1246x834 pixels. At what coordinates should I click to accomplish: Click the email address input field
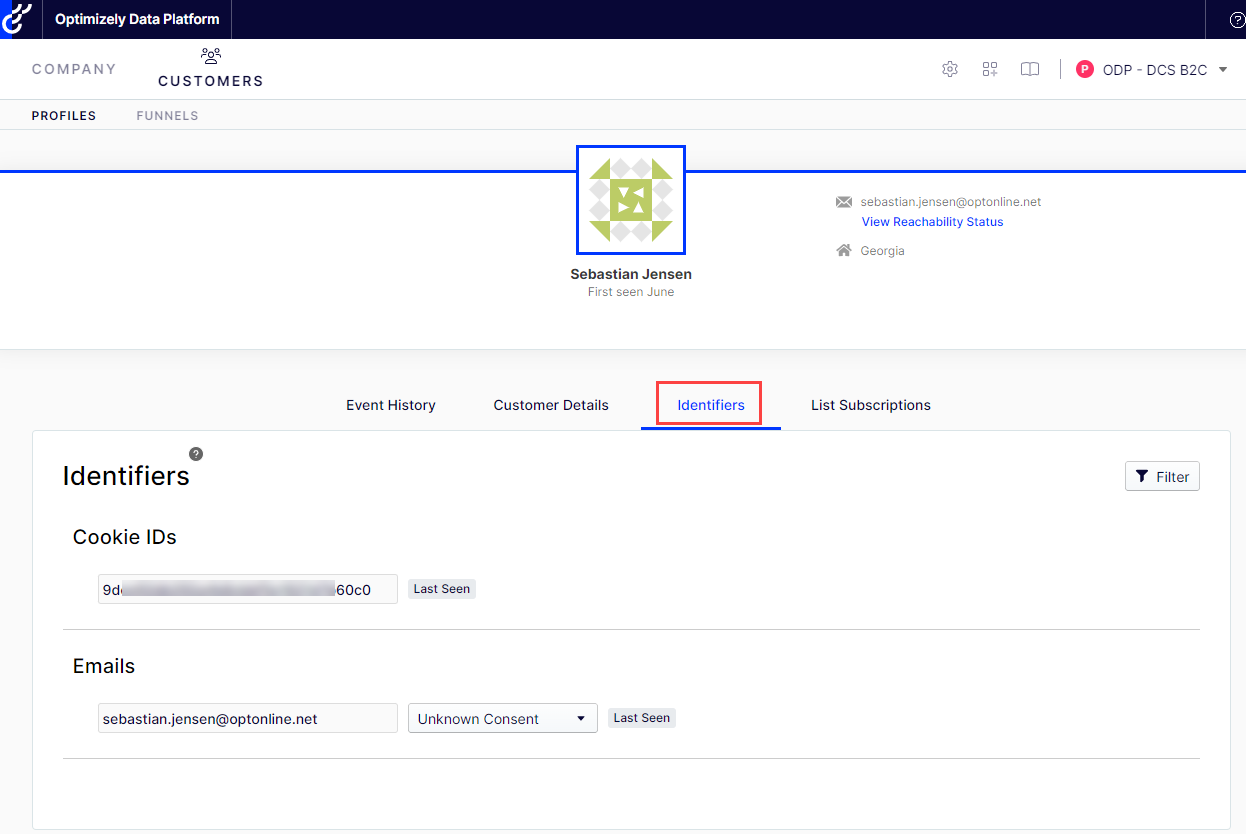tap(248, 718)
